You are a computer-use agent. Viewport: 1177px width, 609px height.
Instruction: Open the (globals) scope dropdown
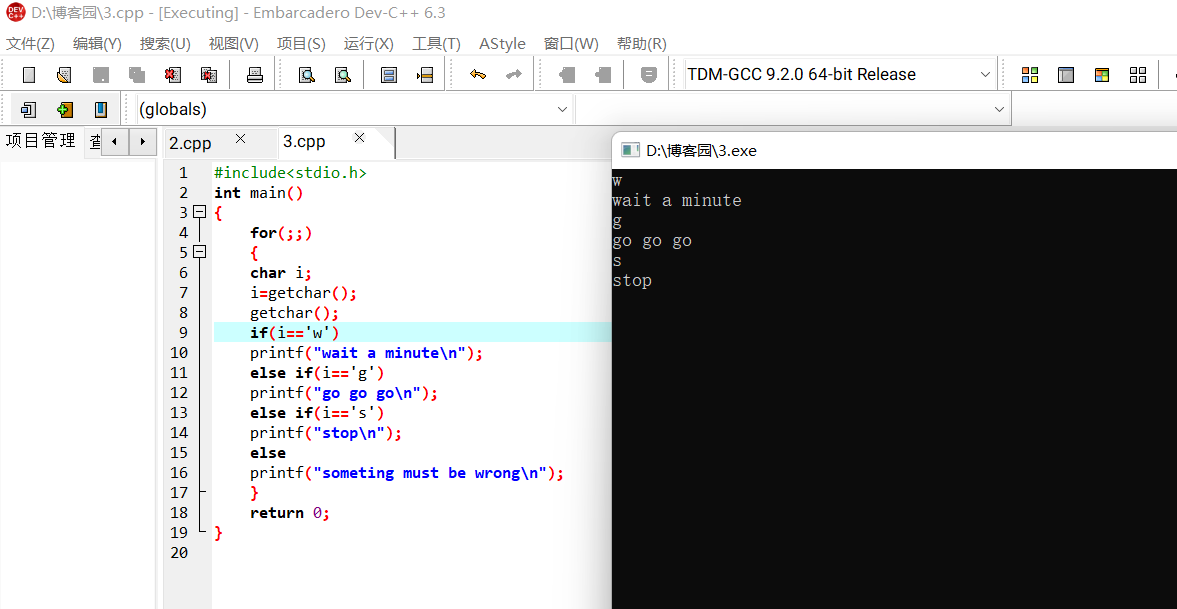coord(562,110)
